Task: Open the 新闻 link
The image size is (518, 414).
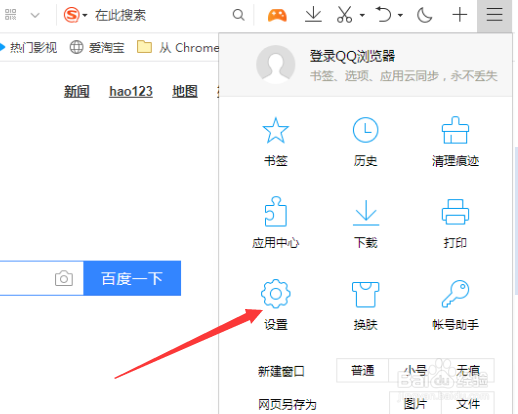Action: point(76,91)
